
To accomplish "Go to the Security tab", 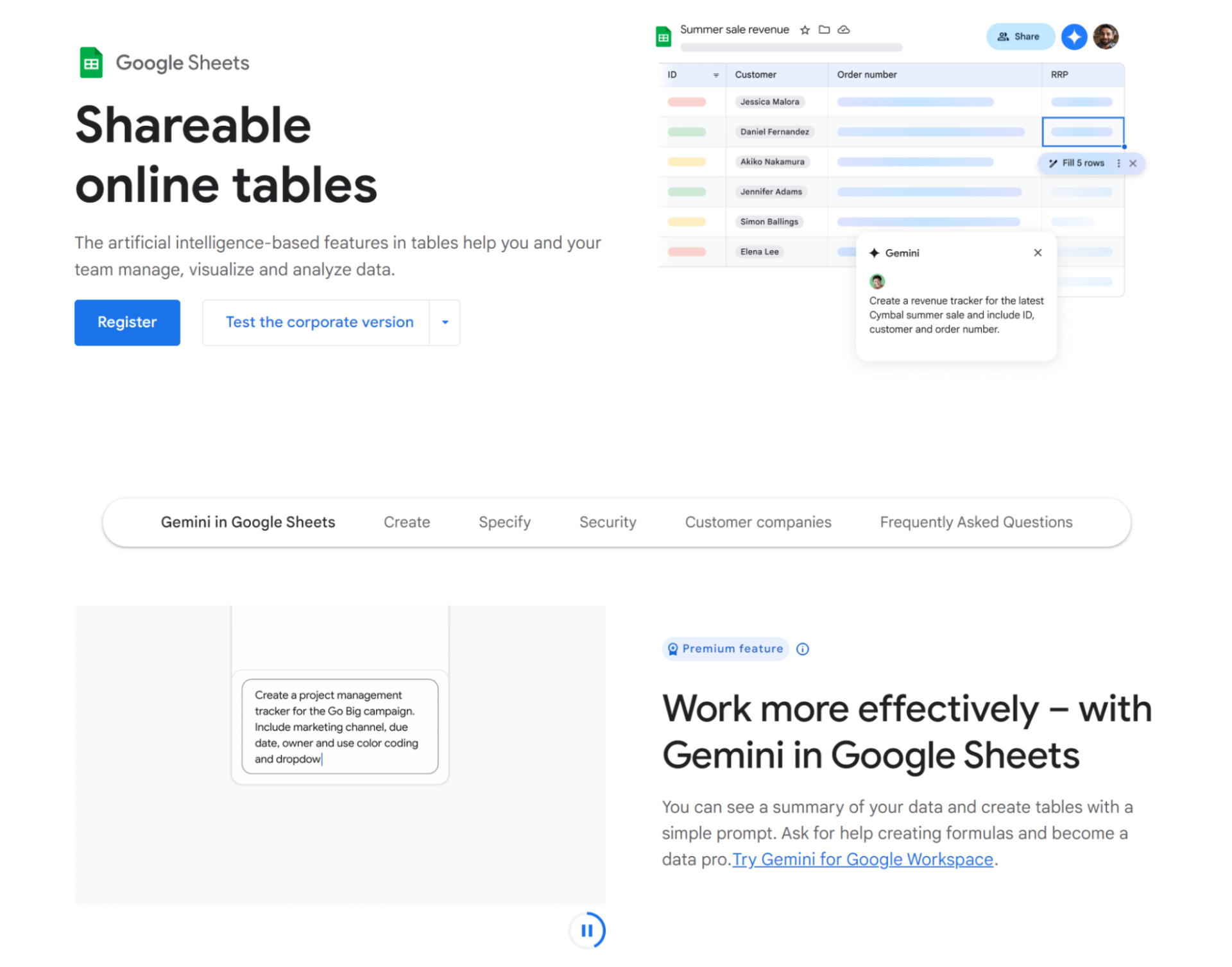I will [x=608, y=522].
